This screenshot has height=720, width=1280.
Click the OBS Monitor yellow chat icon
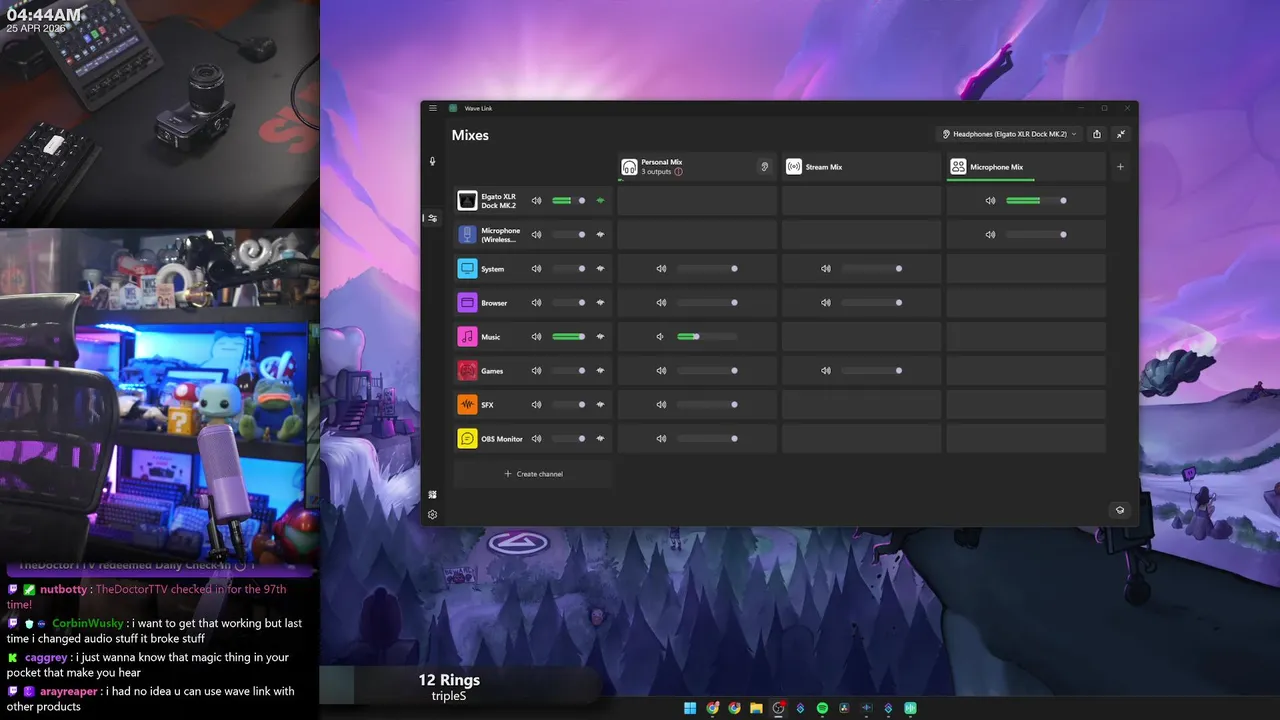point(467,439)
